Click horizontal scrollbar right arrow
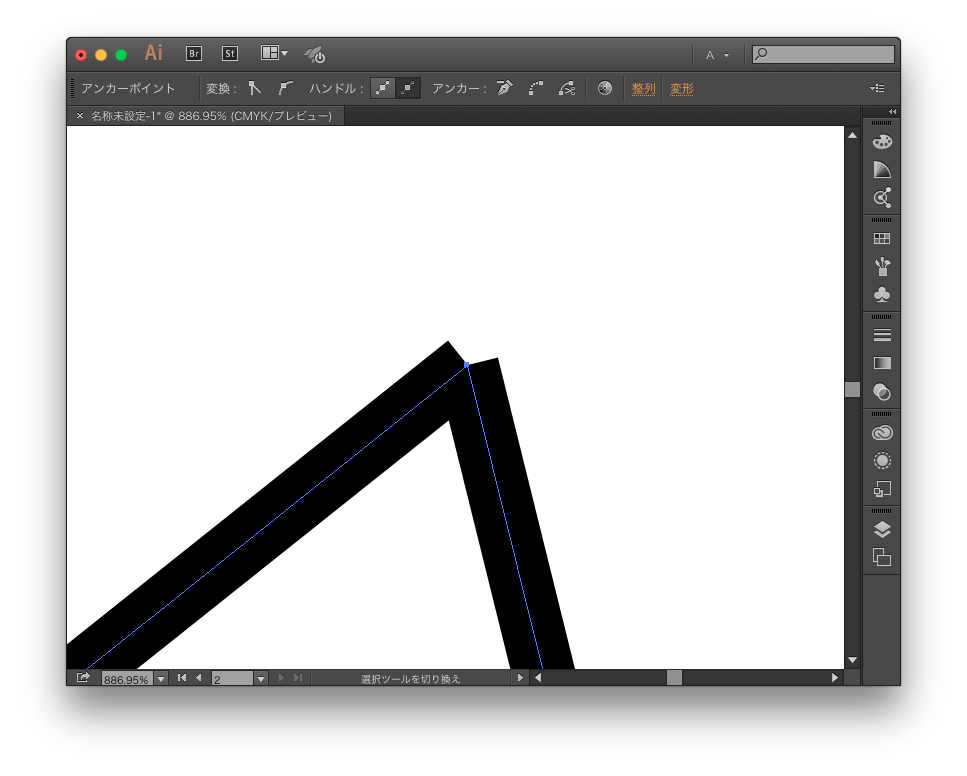The height and width of the screenshot is (776, 967). pos(835,678)
